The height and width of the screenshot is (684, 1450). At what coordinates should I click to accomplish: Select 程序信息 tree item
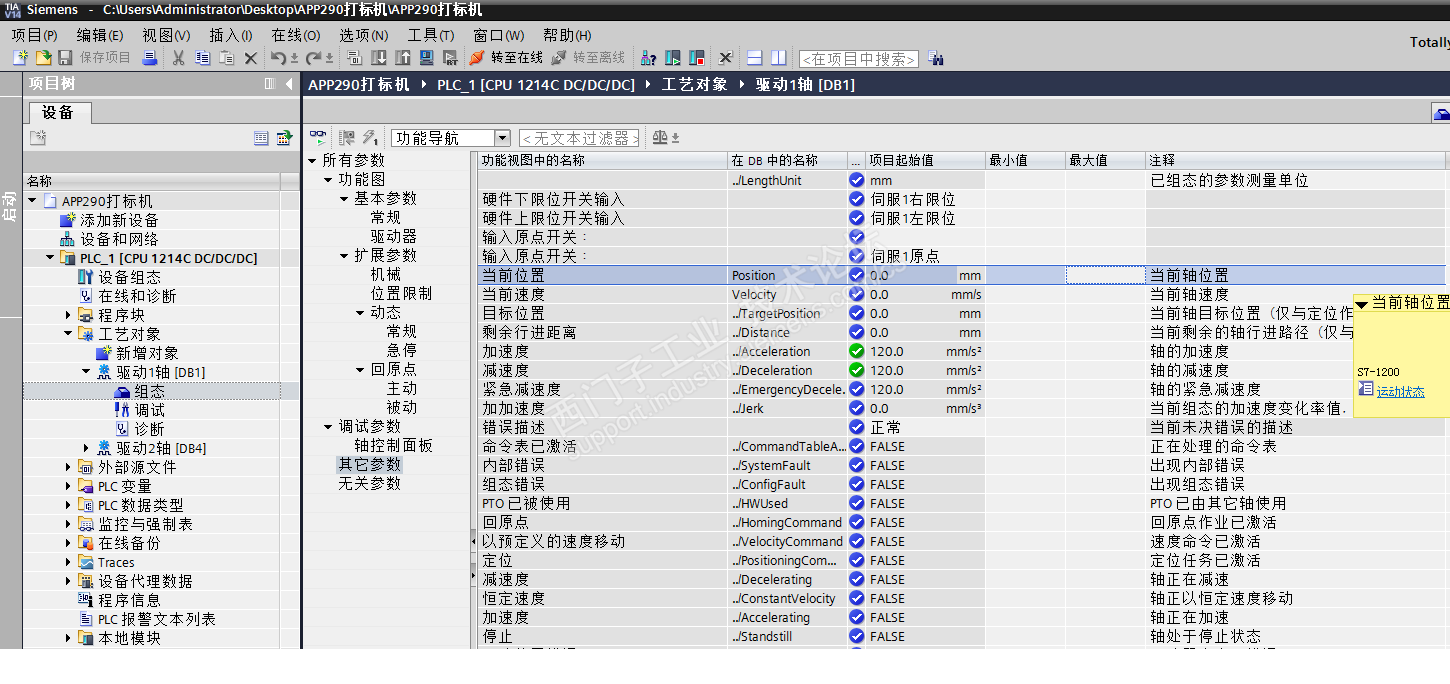pyautogui.click(x=129, y=600)
